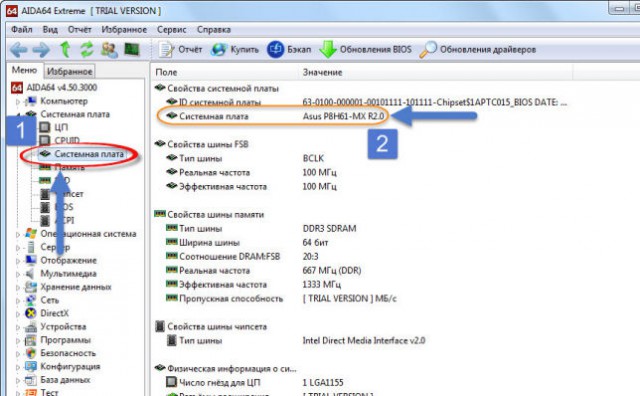Select Программы in the tree
640x396 pixels.
tap(65, 340)
